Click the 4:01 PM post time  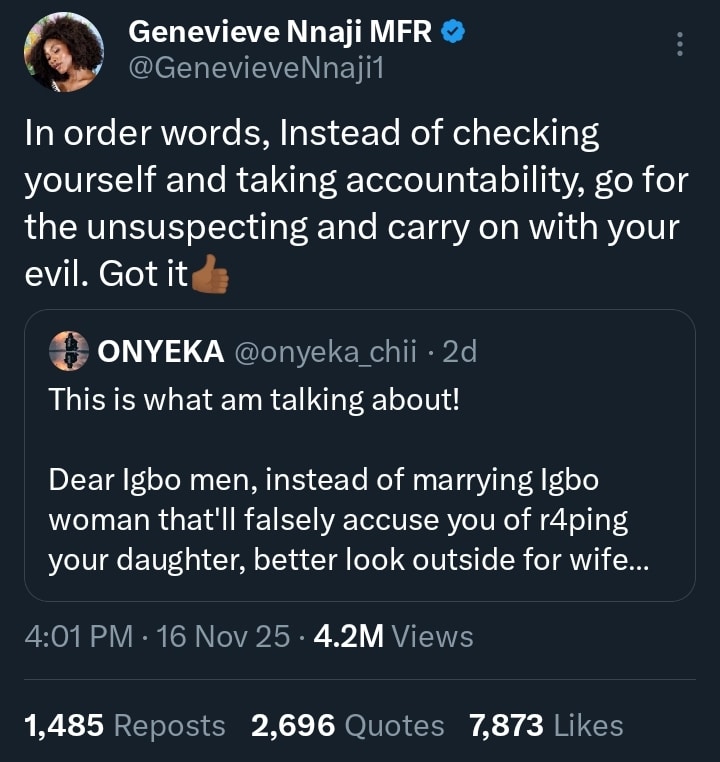pos(78,636)
